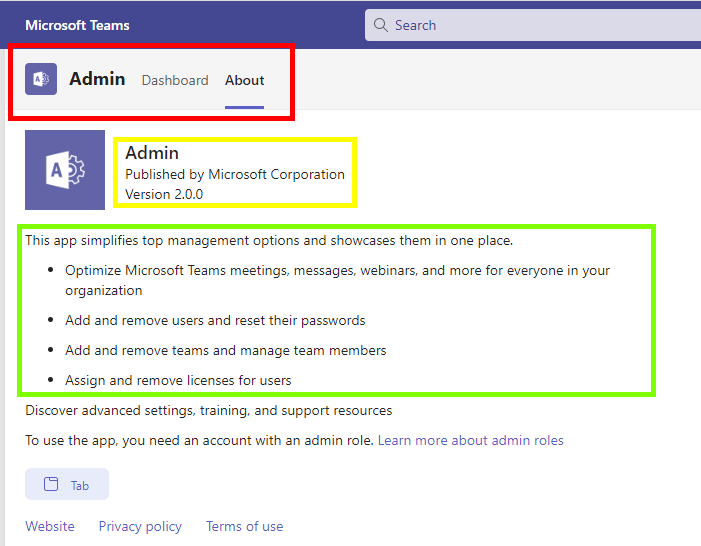Click 'Published by Microsoft Corporation' text

[x=235, y=174]
